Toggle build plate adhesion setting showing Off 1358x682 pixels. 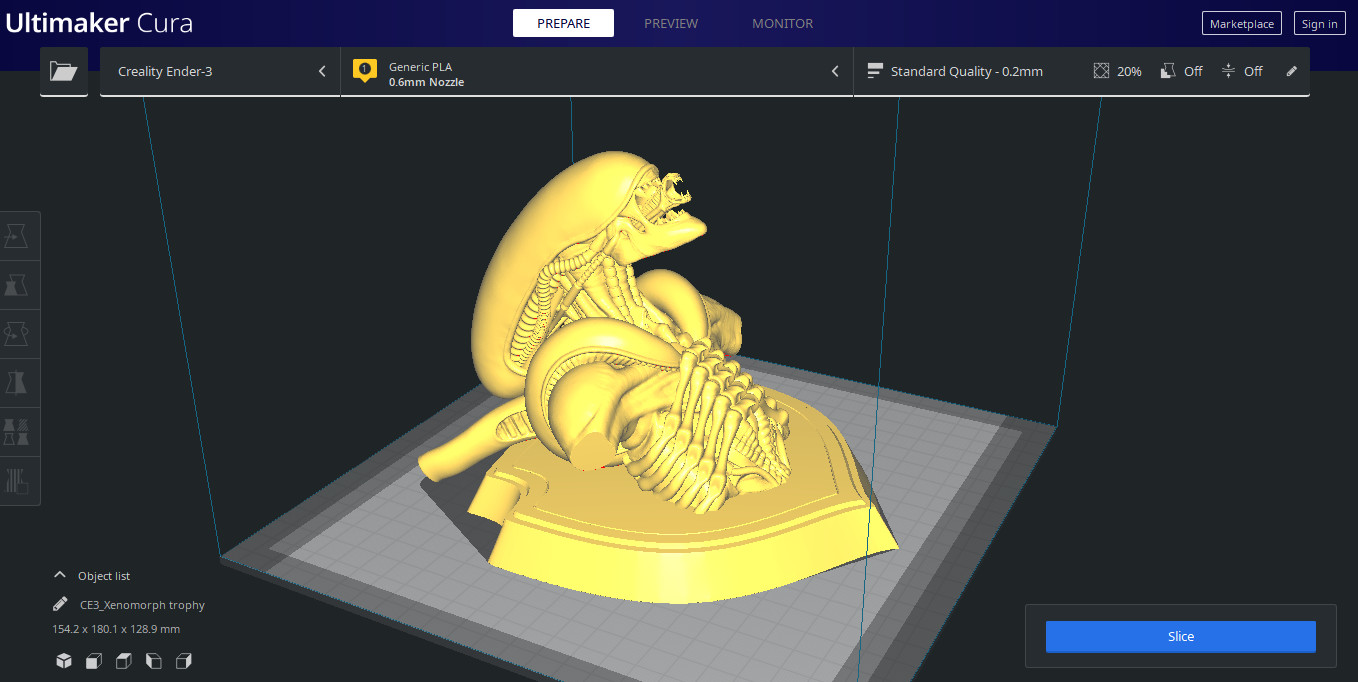pos(1242,71)
